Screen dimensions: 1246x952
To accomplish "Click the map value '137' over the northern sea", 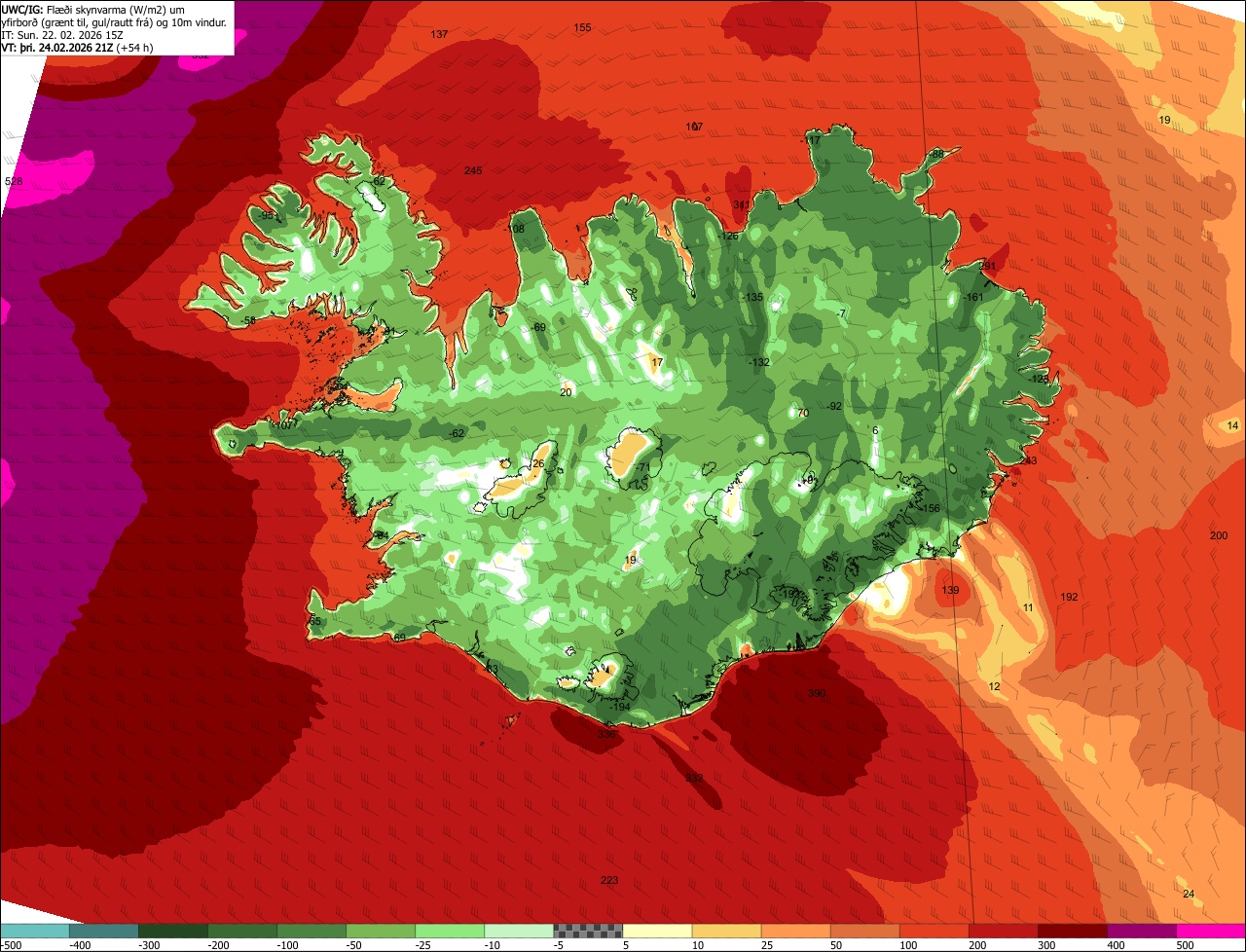I will 439,34.
